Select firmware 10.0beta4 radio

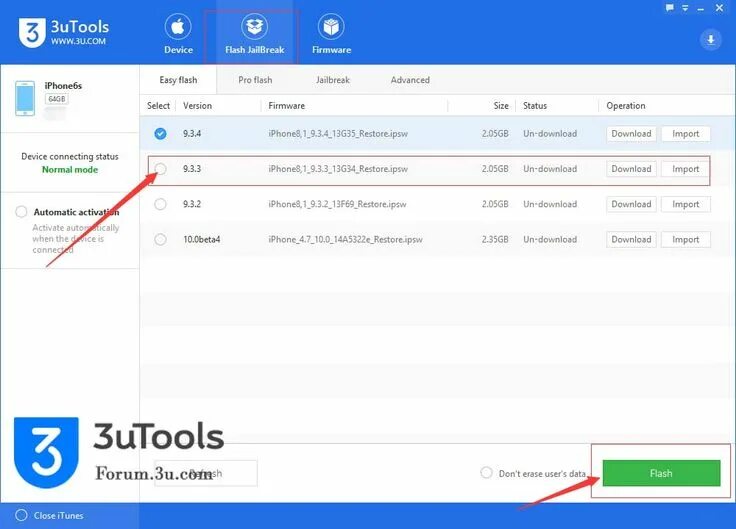160,239
